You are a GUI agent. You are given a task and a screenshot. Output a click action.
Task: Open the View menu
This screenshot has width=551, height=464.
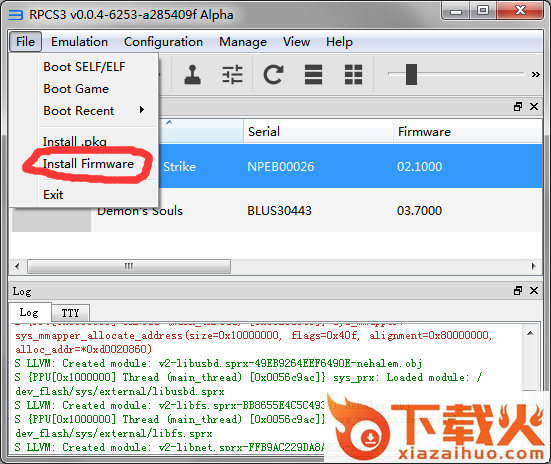click(x=297, y=42)
